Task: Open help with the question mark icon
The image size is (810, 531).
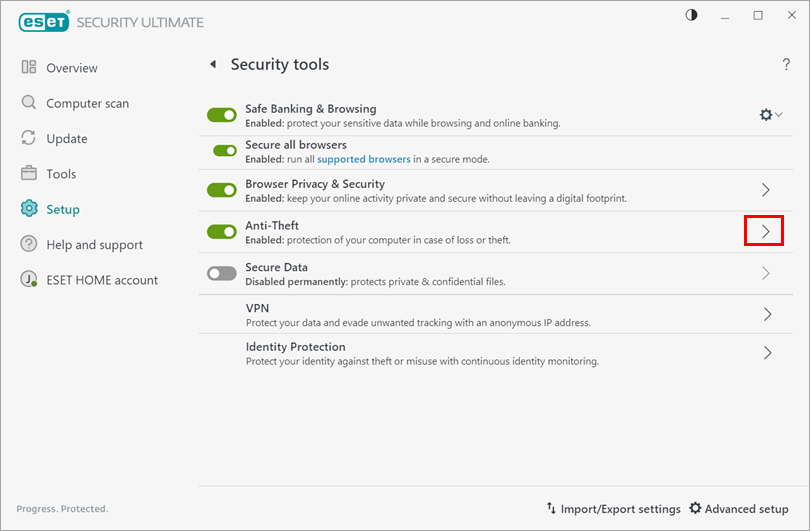Action: click(786, 65)
